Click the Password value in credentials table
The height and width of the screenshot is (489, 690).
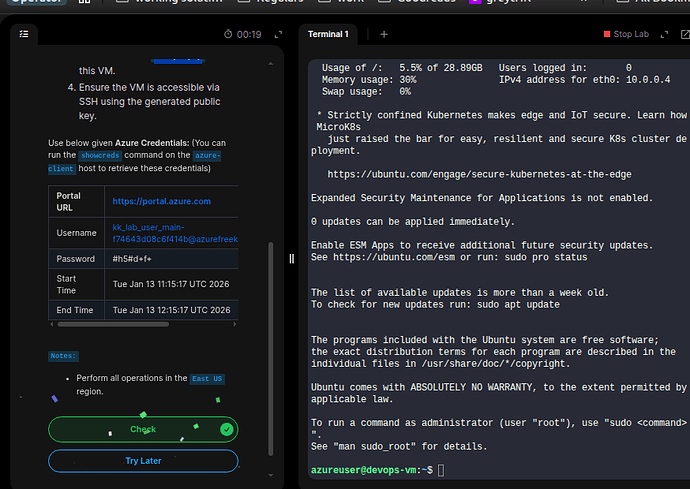(133, 258)
